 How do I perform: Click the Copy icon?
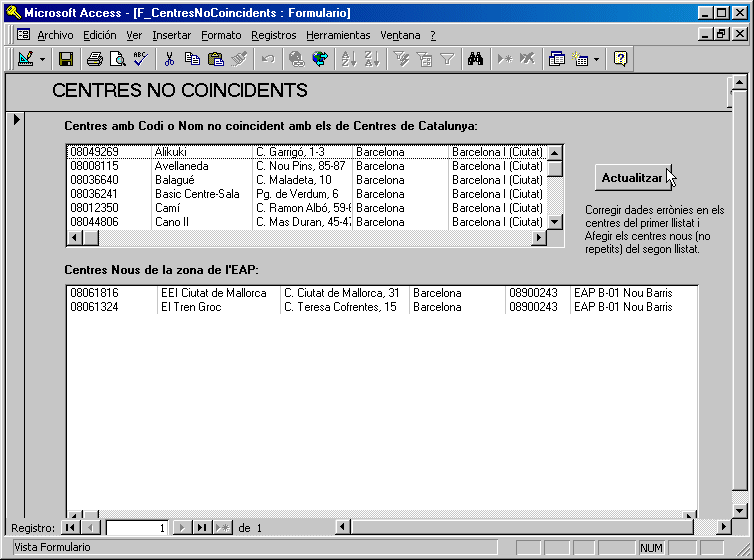[x=192, y=59]
